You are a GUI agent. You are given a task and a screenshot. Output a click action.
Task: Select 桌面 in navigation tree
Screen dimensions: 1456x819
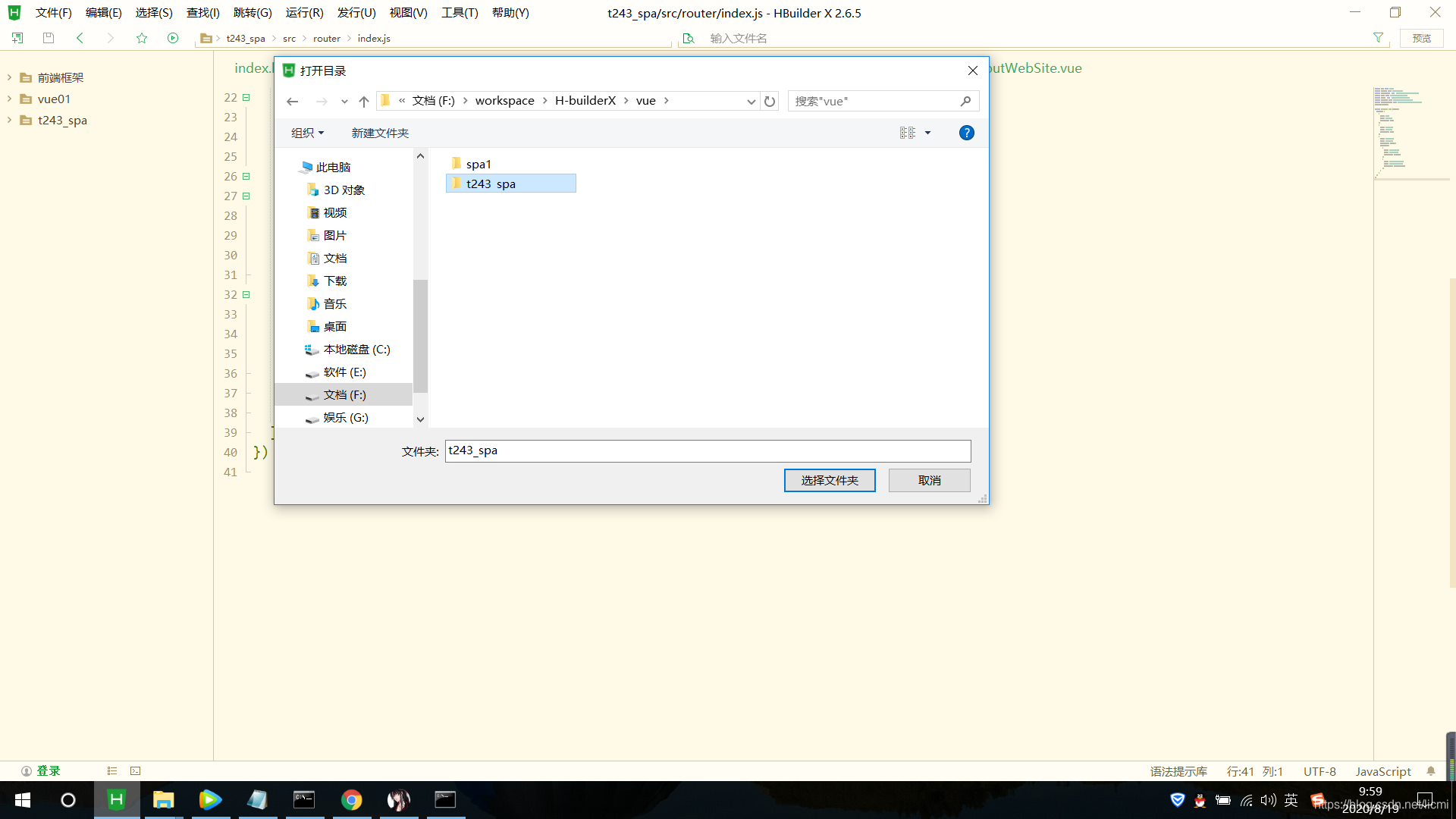(x=334, y=326)
